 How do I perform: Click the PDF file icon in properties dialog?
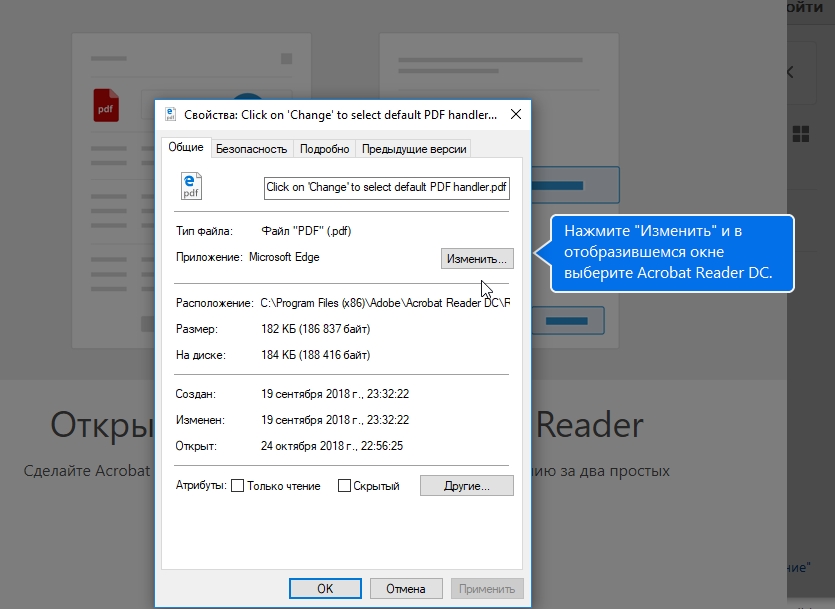pos(191,186)
